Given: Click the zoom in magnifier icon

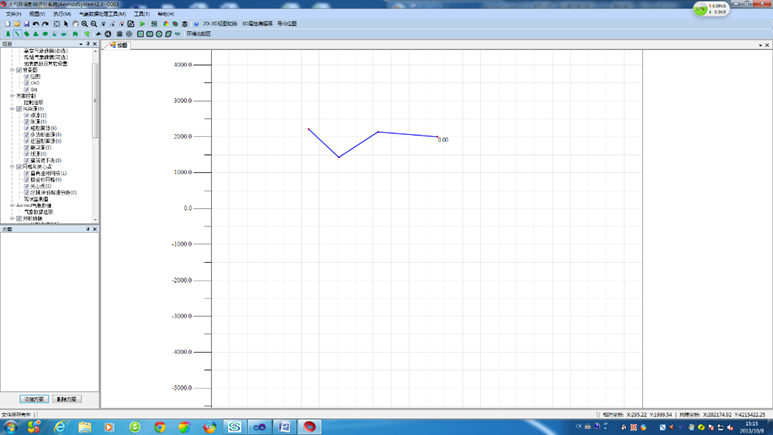Looking at the screenshot, I should click(85, 24).
